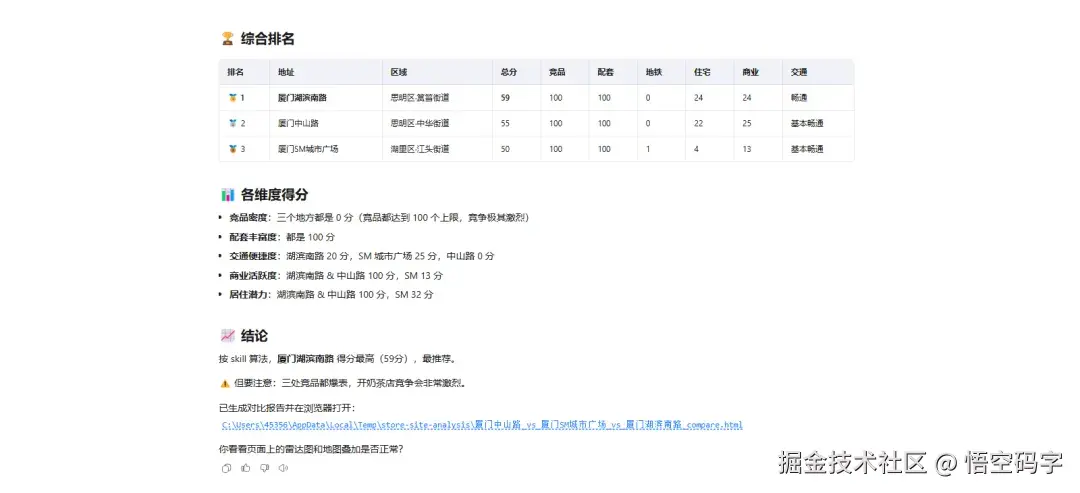Click the 竞品密度 bullet line
Viewport: 1080px width, 493px height.
point(380,218)
